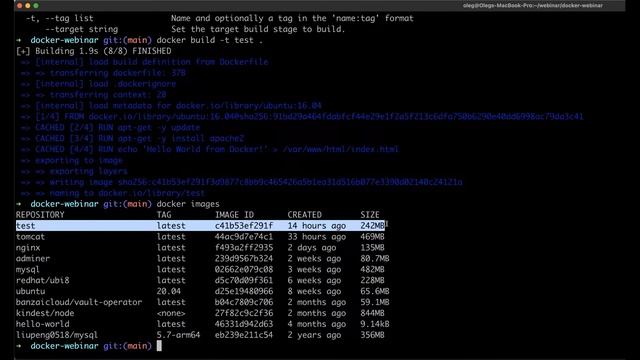Select the highlighted 'test' repository name
The height and width of the screenshot is (360, 640).
coord(25,226)
